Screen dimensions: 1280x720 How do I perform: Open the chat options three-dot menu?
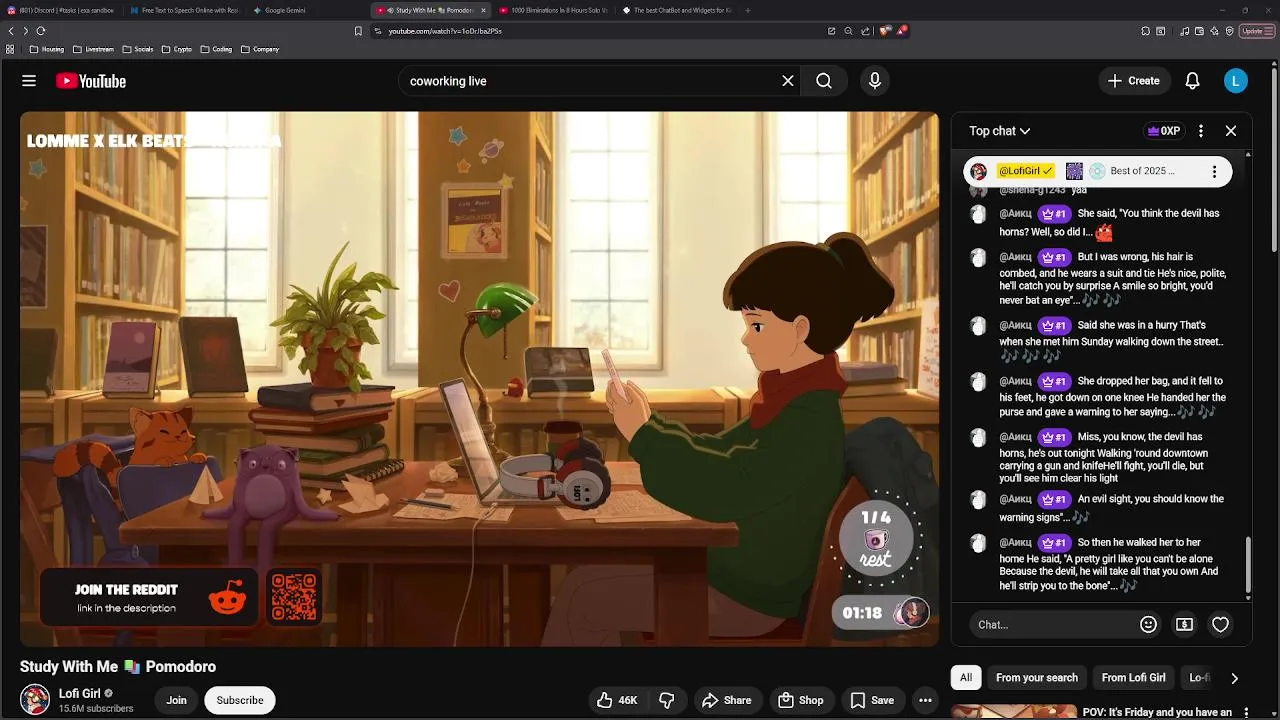[x=1201, y=131]
